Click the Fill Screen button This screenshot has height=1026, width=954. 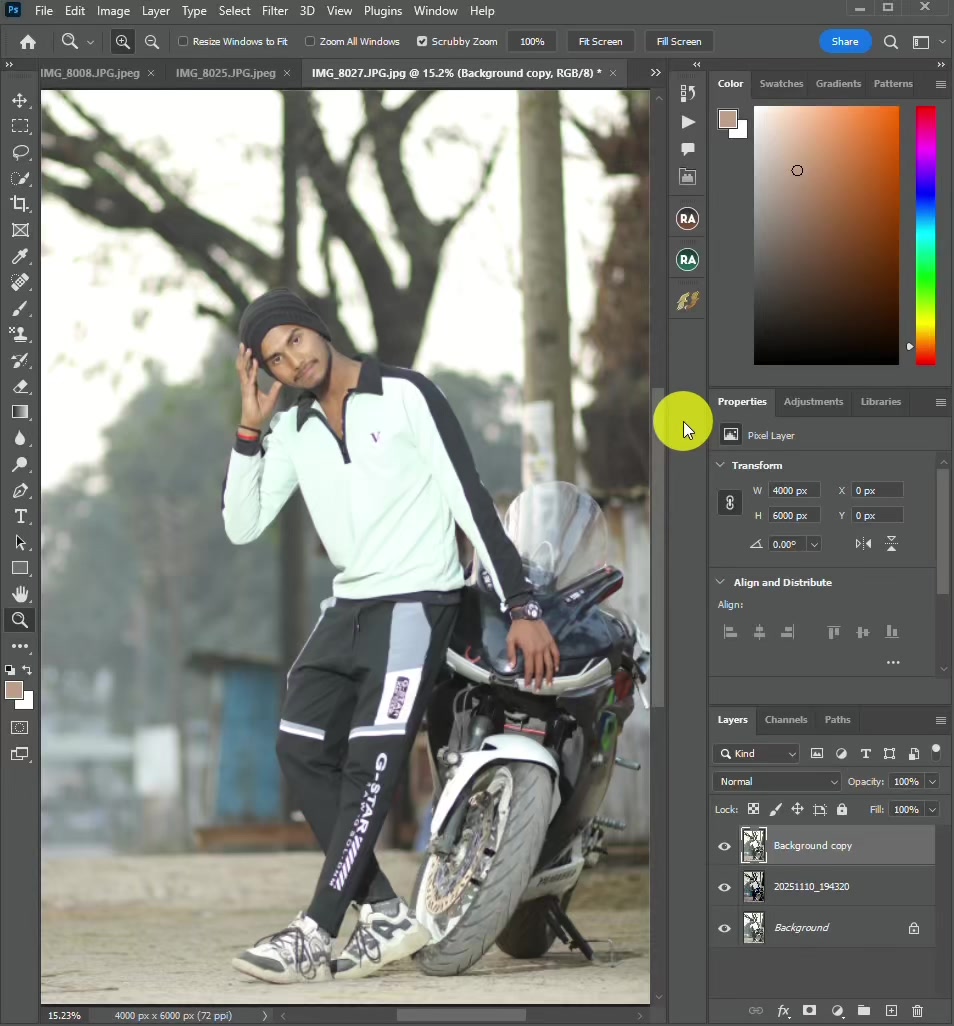tap(679, 41)
